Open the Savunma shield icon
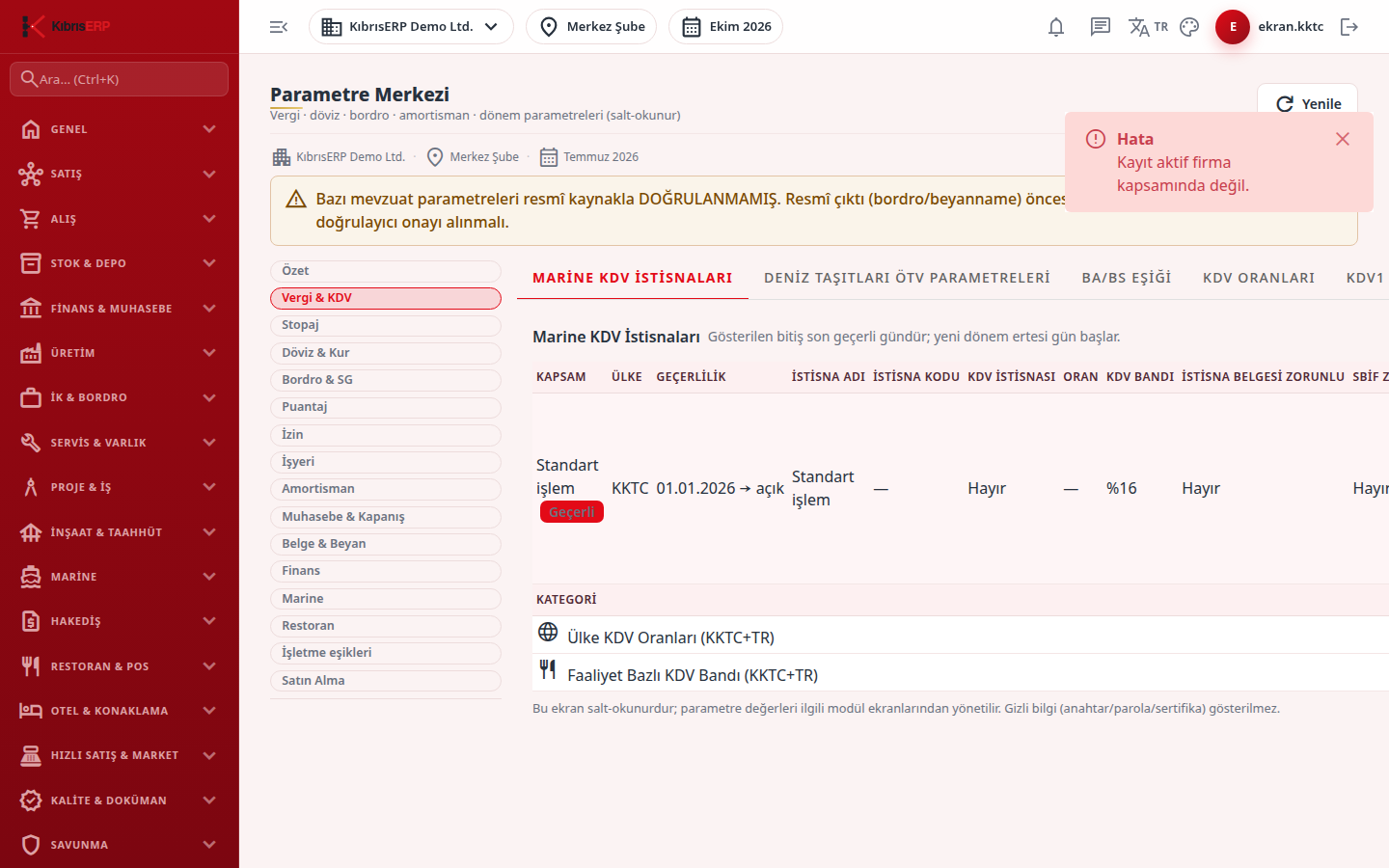 31,845
